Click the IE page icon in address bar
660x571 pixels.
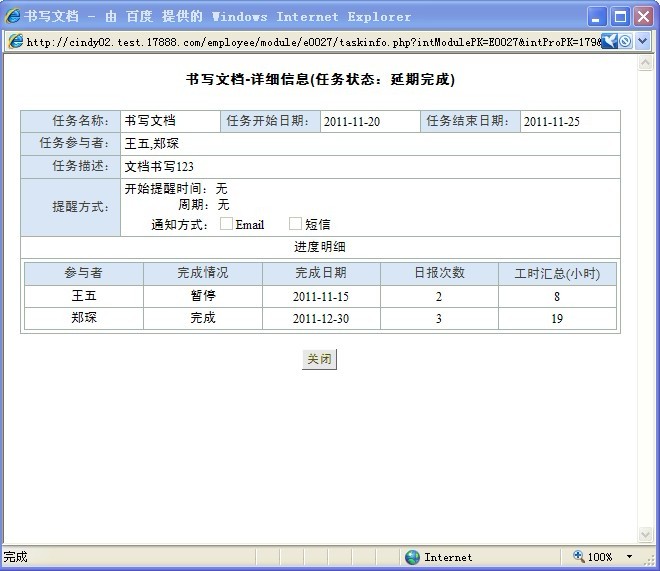pyautogui.click(x=15, y=41)
